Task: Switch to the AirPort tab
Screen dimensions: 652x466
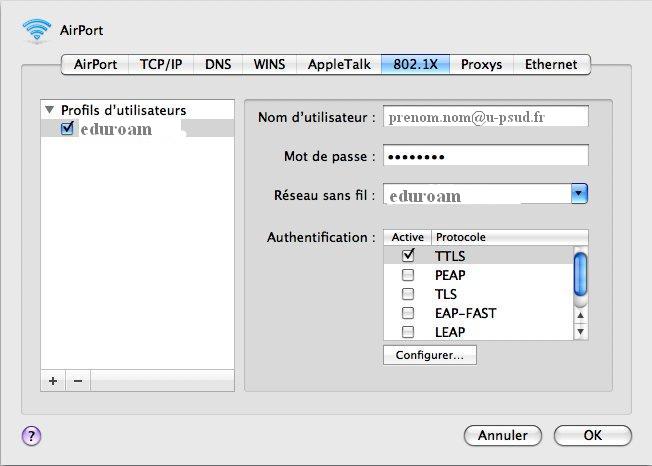Action: pyautogui.click(x=95, y=64)
